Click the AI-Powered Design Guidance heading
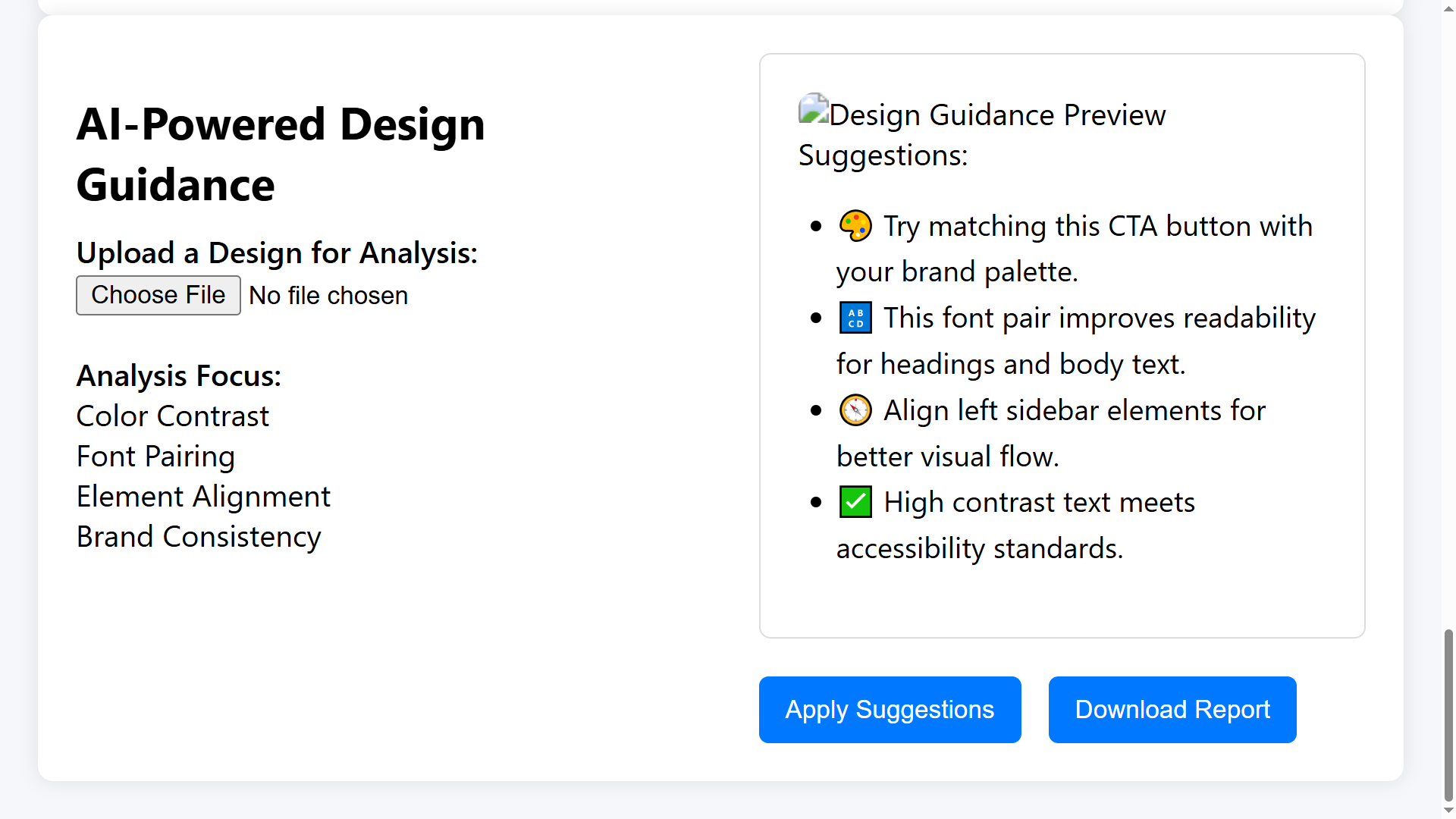This screenshot has width=1456, height=819. tap(281, 155)
